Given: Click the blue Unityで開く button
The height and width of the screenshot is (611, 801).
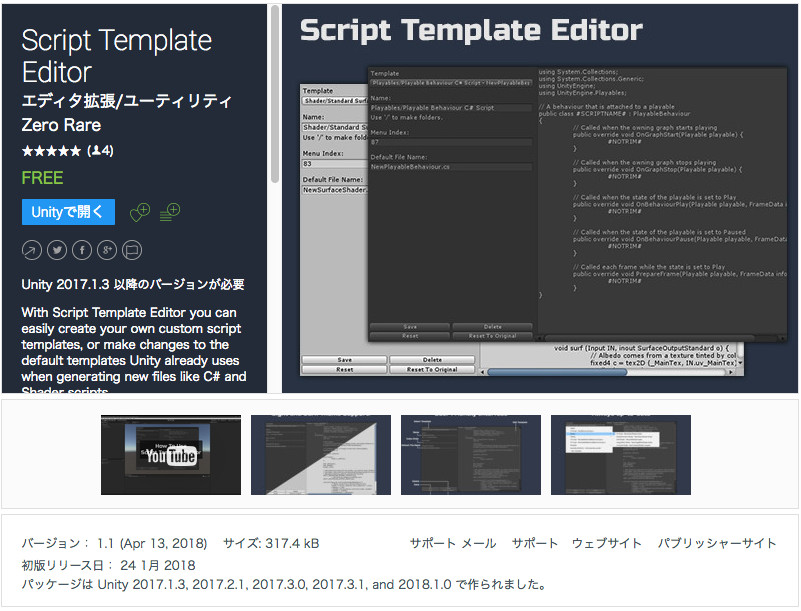Looking at the screenshot, I should [68, 212].
